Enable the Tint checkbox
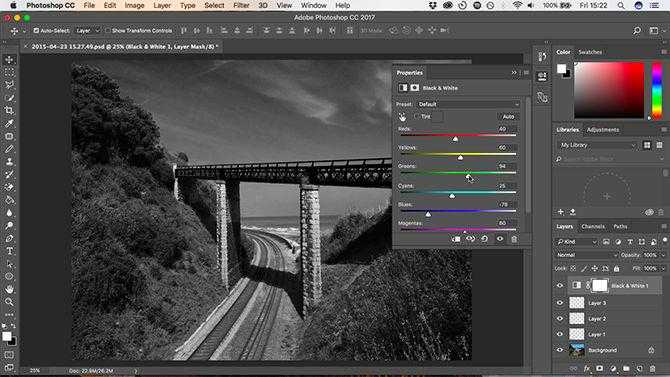The width and height of the screenshot is (670, 377). pos(416,116)
